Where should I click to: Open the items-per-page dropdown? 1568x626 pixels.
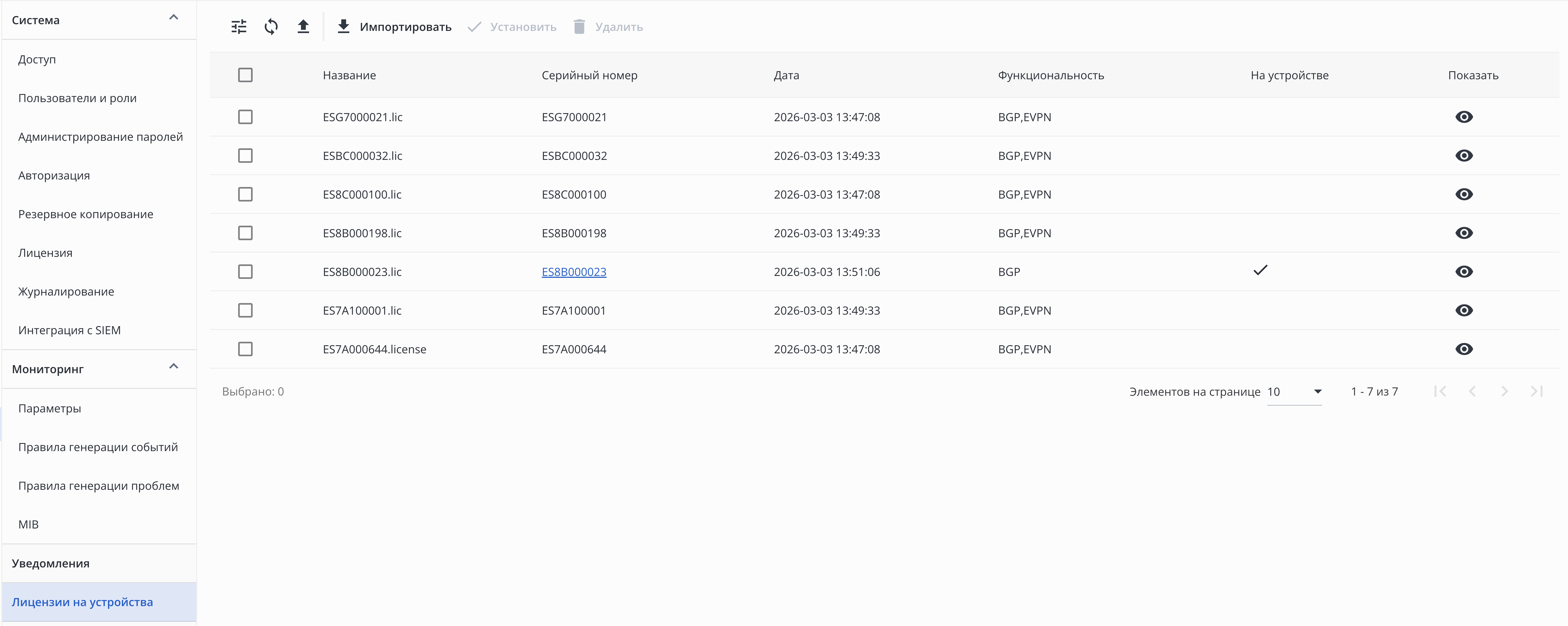(1294, 391)
